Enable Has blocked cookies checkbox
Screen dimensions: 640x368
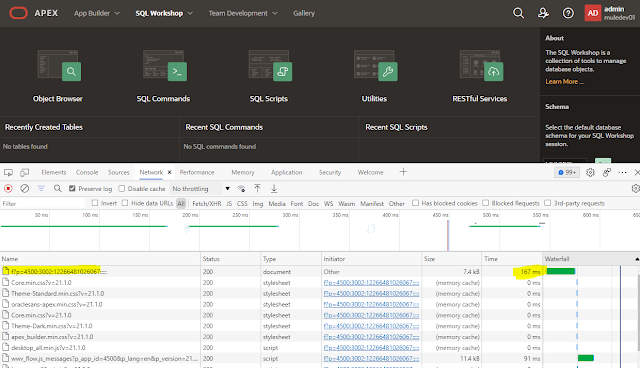point(416,203)
